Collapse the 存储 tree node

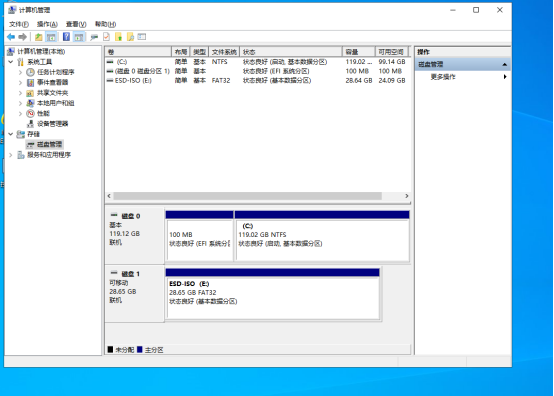(11, 134)
